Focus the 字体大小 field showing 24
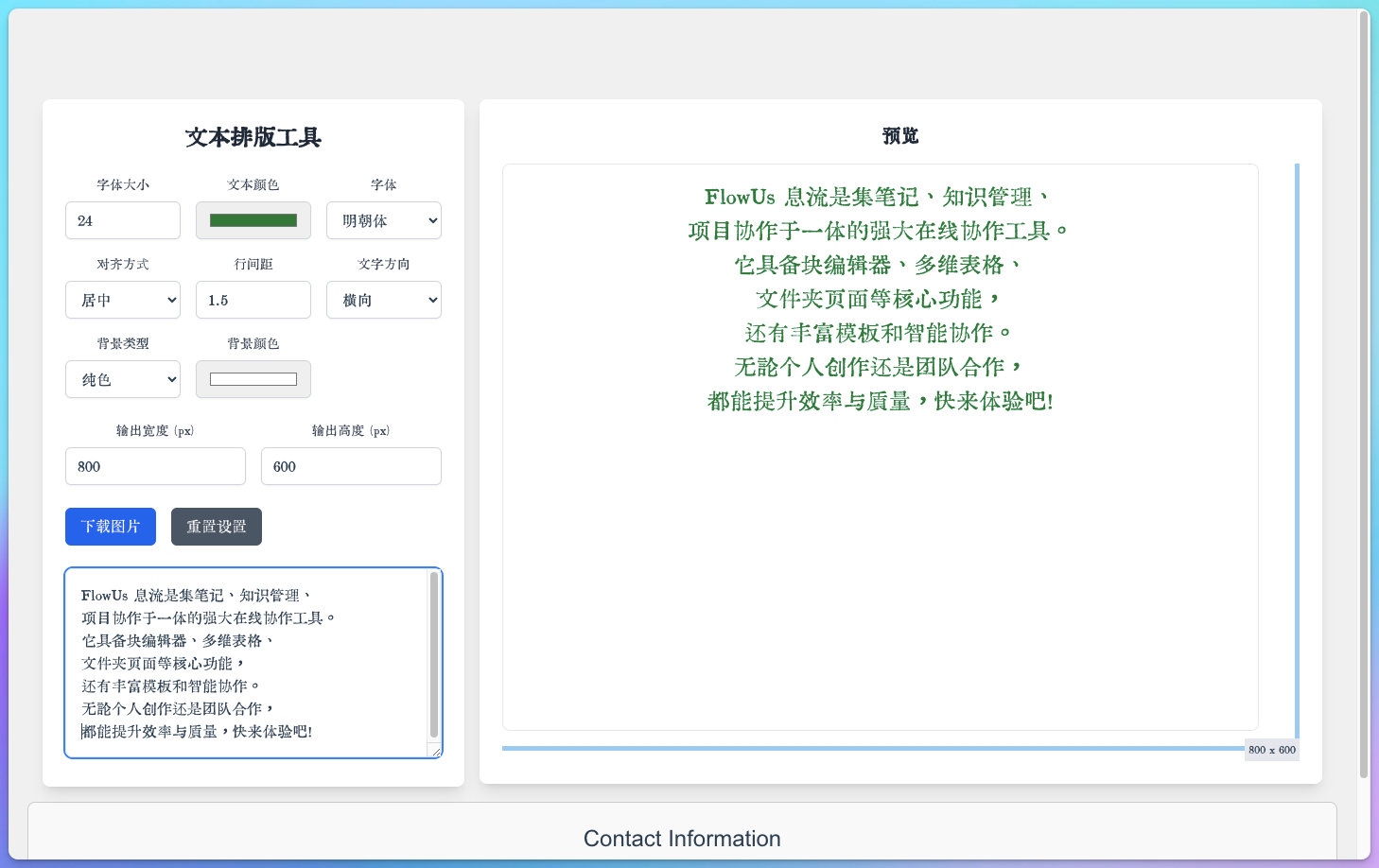Image resolution: width=1379 pixels, height=868 pixels. coord(122,220)
